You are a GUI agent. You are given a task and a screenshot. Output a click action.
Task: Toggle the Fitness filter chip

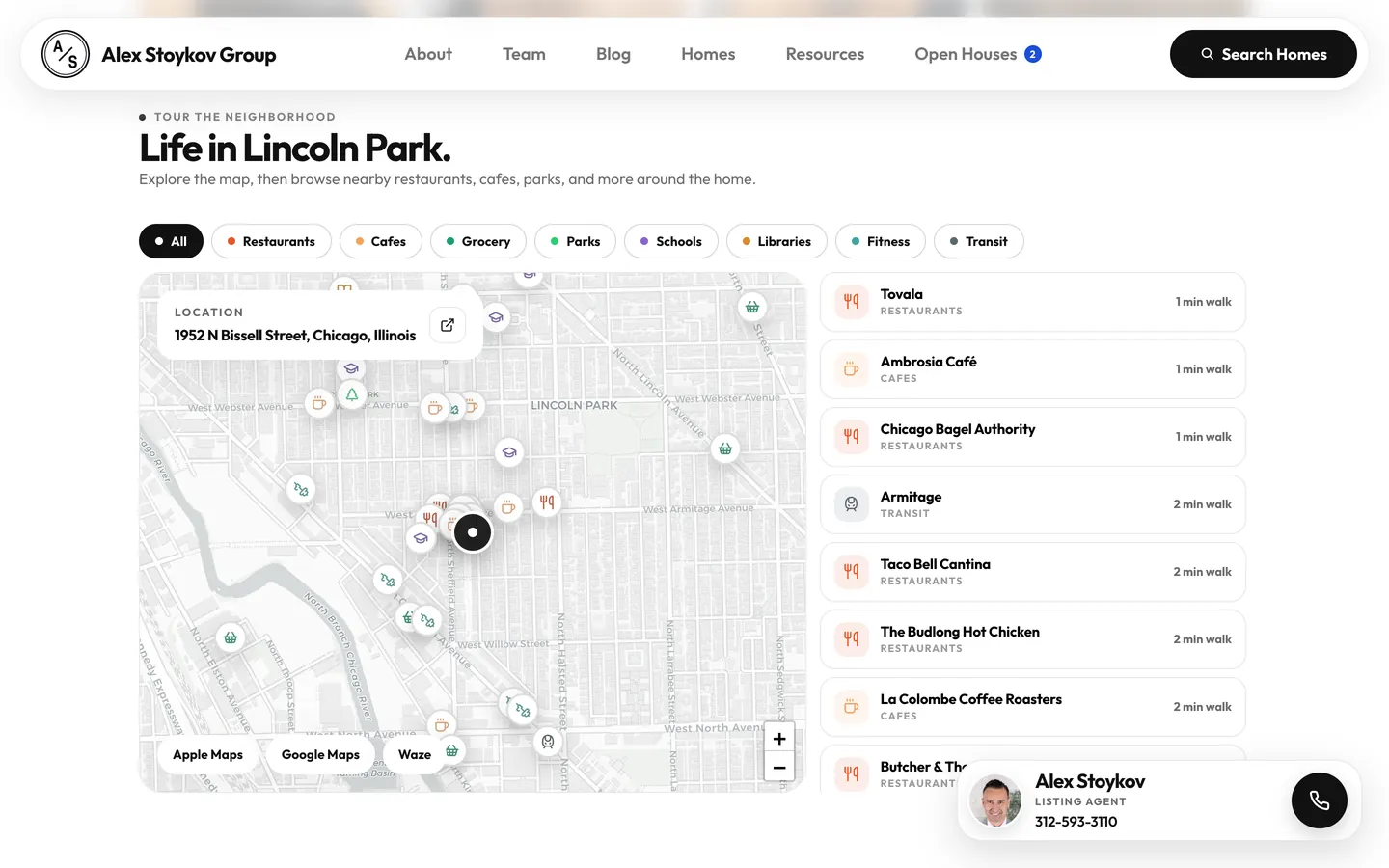[x=881, y=241]
